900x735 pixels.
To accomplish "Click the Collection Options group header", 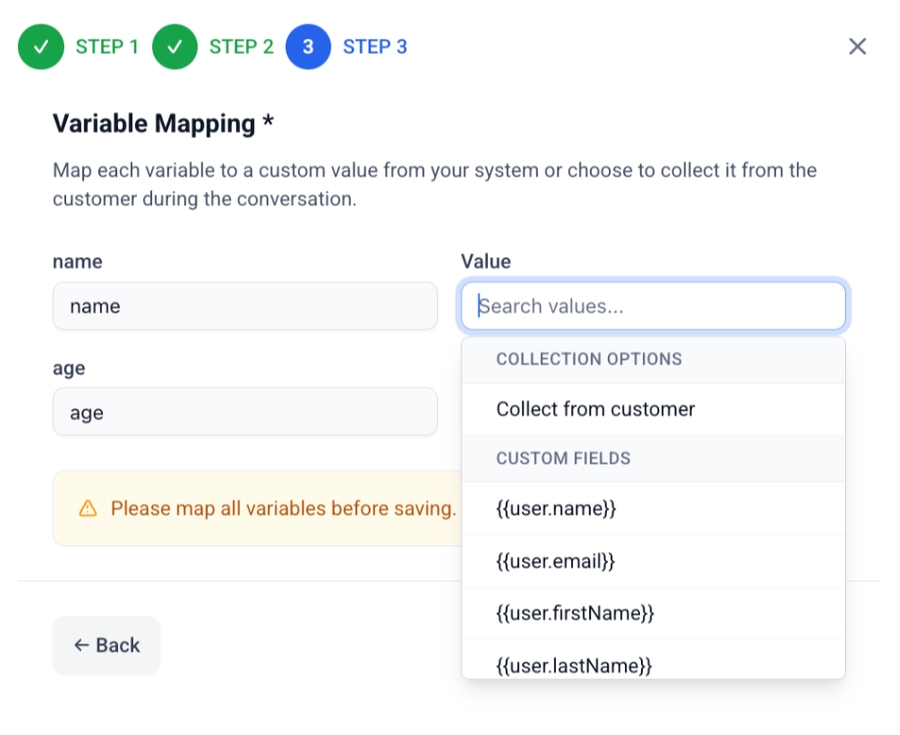I will 589,359.
